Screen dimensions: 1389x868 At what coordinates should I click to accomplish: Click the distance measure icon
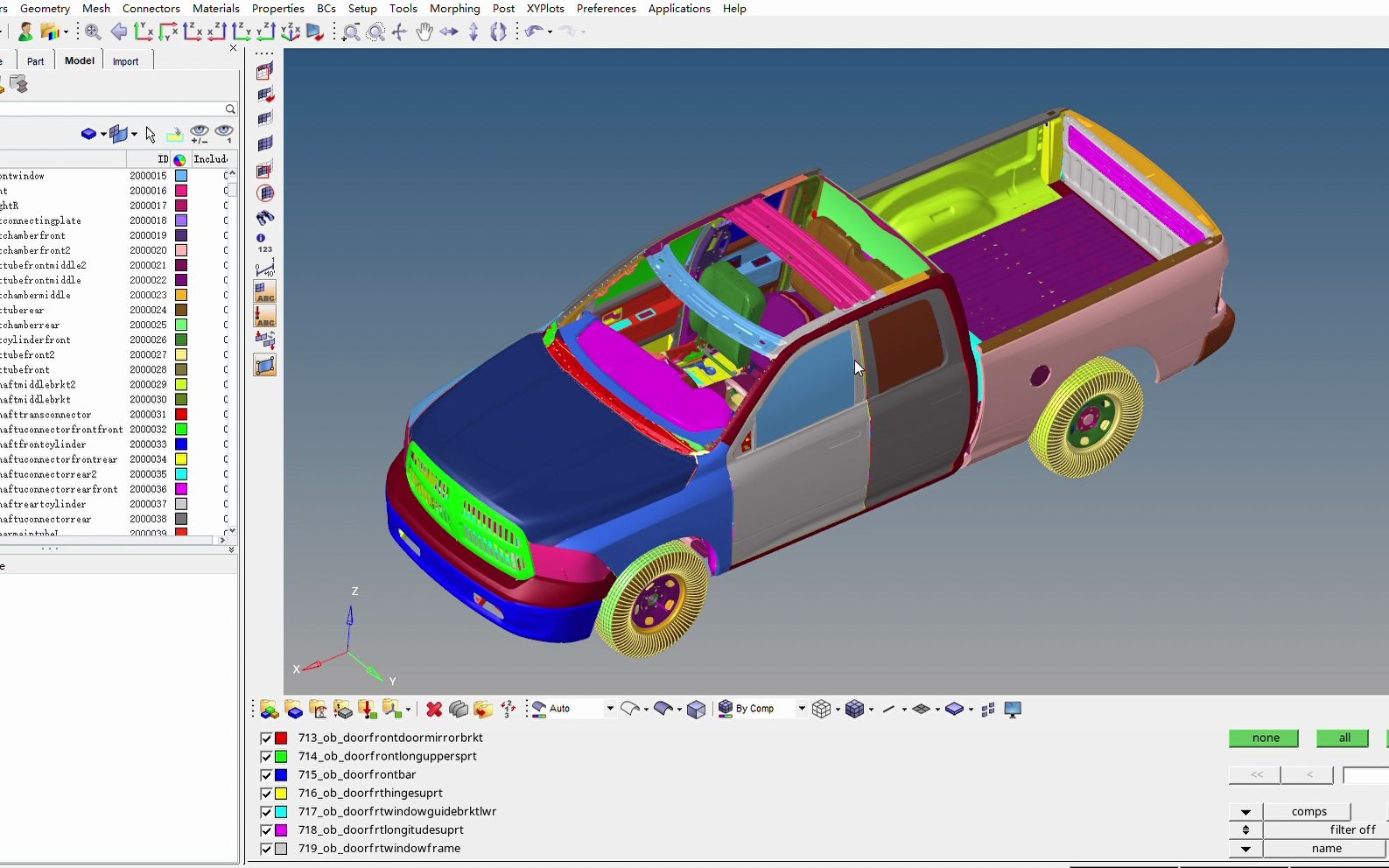point(265,267)
